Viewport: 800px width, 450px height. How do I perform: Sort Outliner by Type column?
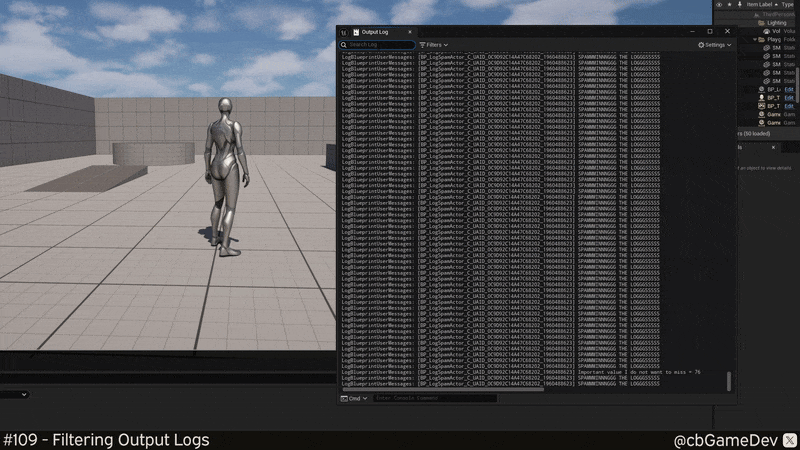(x=787, y=5)
